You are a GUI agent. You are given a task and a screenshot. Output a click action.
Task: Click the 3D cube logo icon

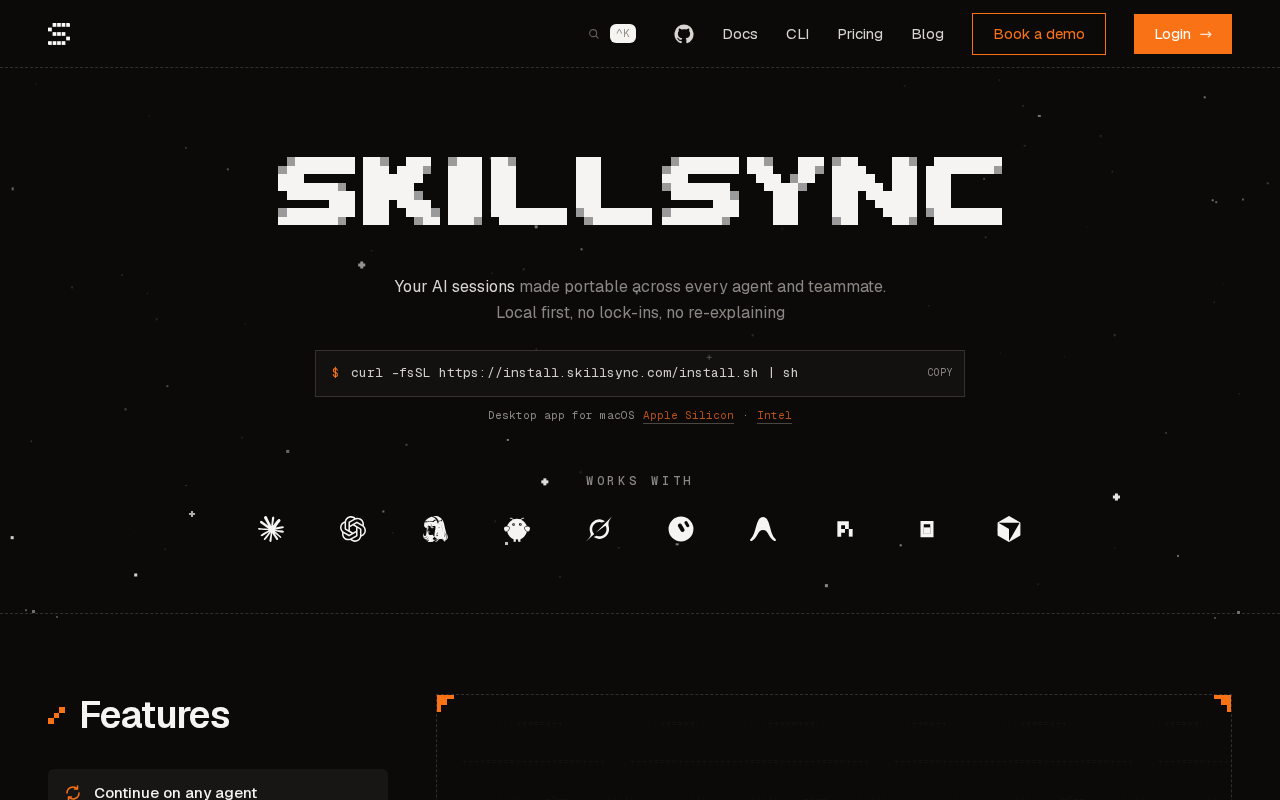(1009, 529)
